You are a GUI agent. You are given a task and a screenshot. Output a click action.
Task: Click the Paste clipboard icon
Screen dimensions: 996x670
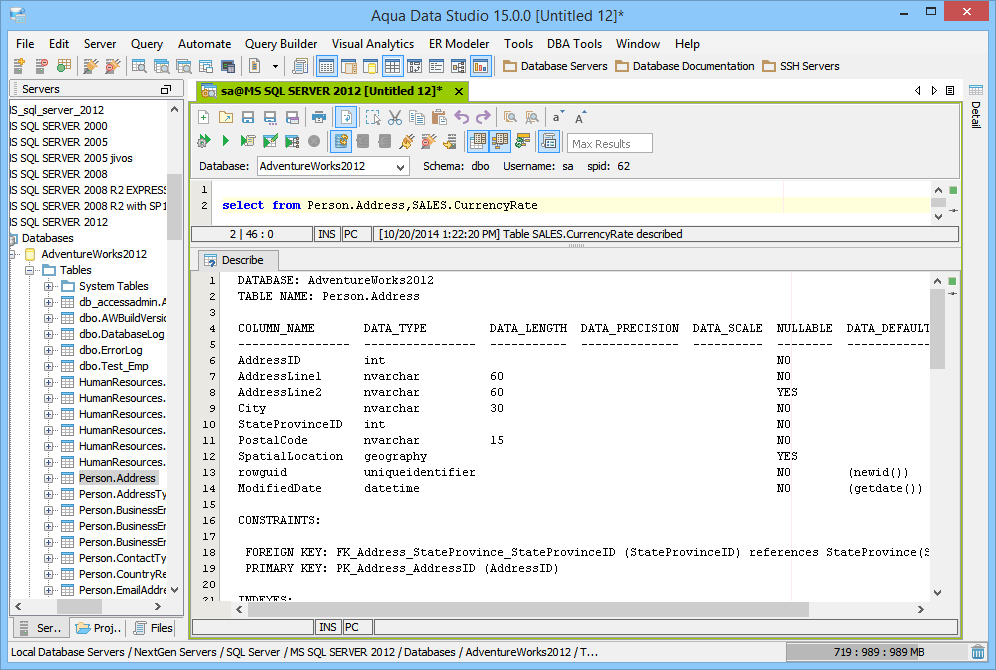[438, 117]
